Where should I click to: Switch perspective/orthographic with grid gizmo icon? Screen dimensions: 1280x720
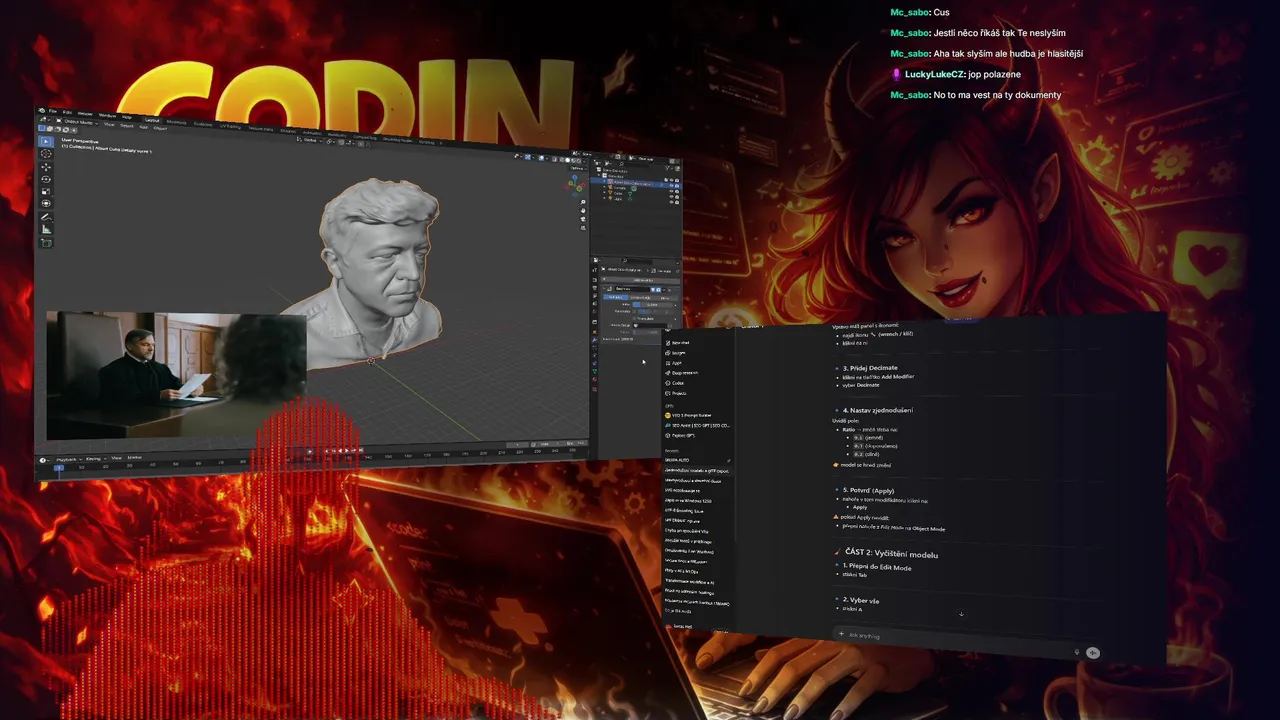point(583,228)
